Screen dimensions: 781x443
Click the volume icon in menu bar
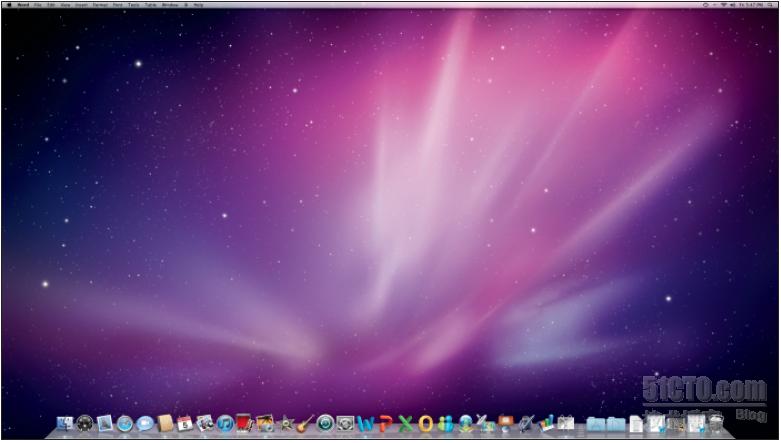[732, 5]
